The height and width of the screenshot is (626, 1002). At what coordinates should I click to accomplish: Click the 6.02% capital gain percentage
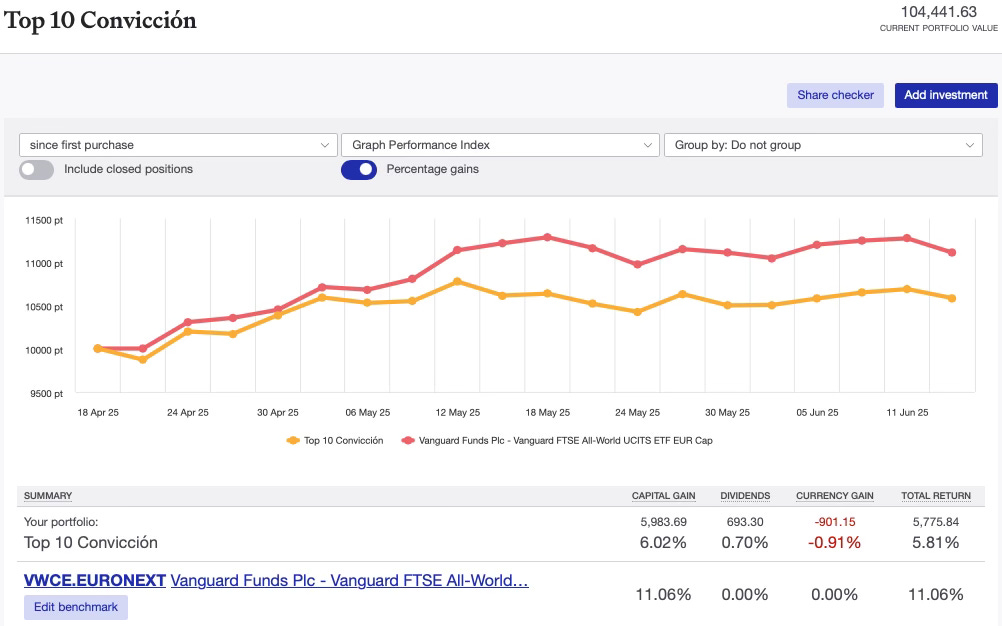click(x=663, y=543)
